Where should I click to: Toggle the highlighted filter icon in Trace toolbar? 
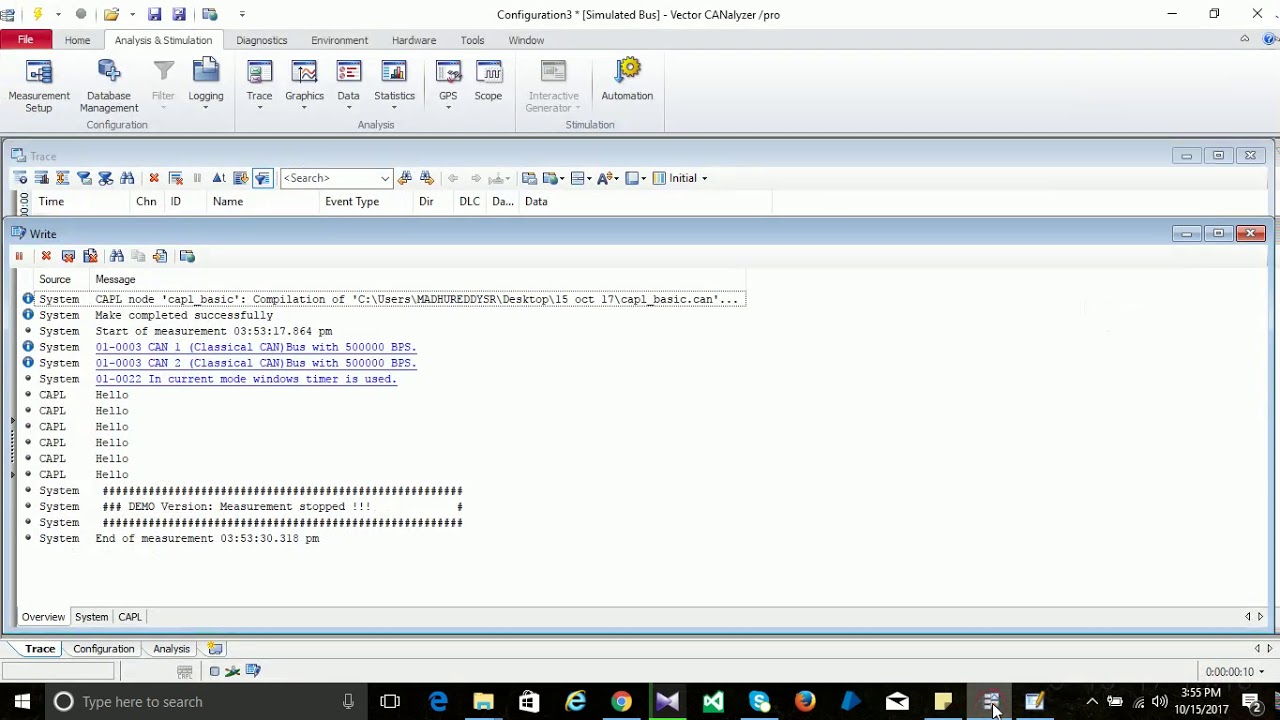tap(262, 178)
